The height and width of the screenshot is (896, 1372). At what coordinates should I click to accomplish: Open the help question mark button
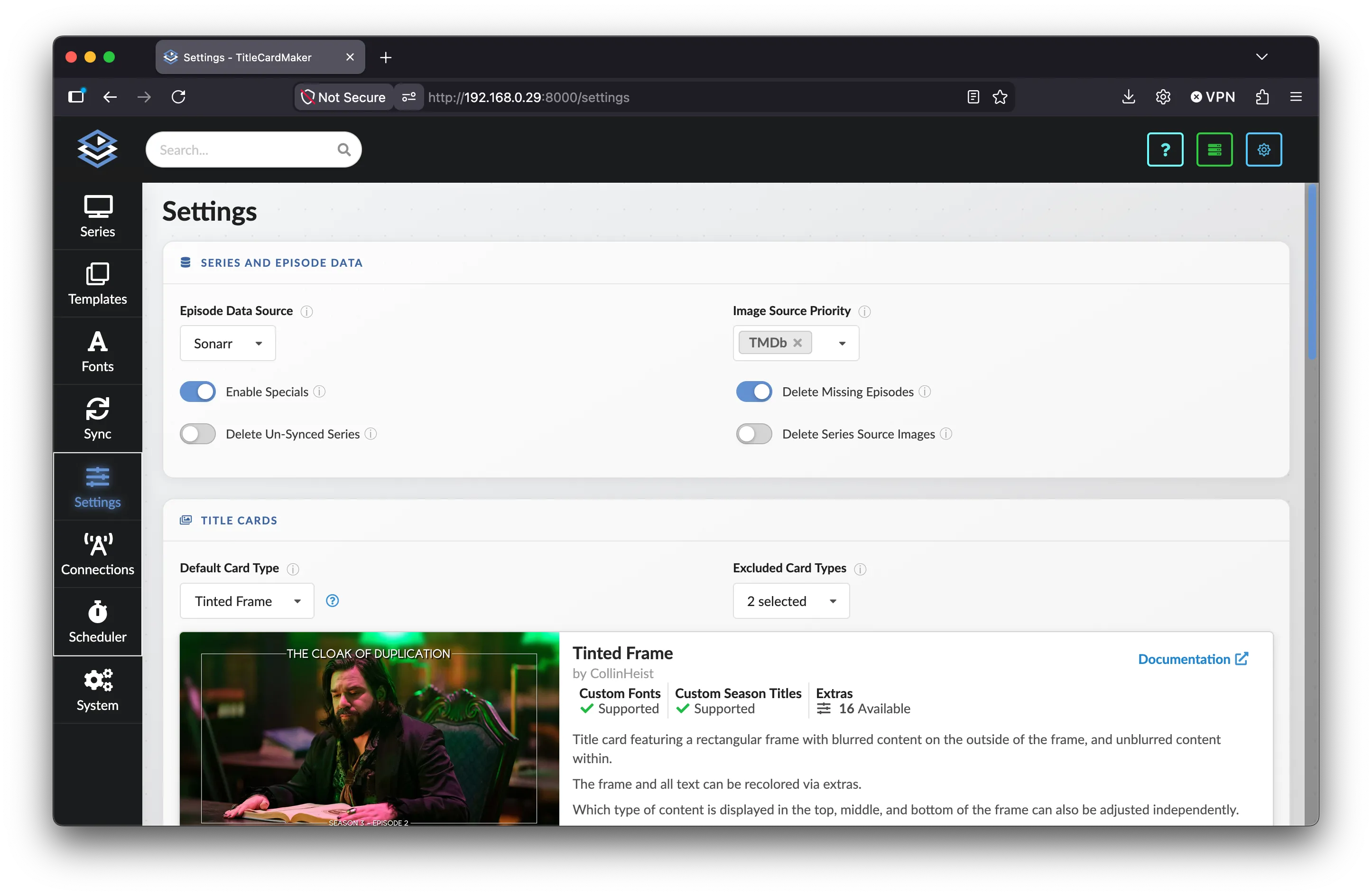[x=1165, y=149]
